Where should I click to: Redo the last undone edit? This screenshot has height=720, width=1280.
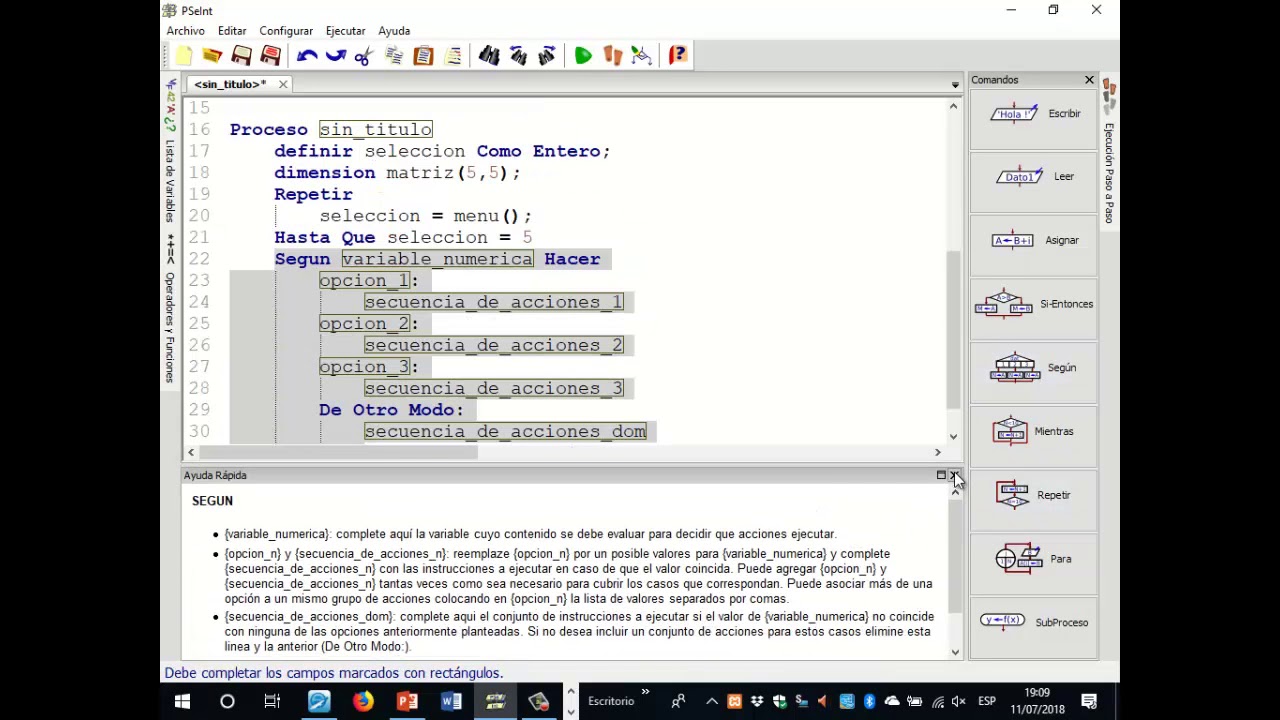336,55
